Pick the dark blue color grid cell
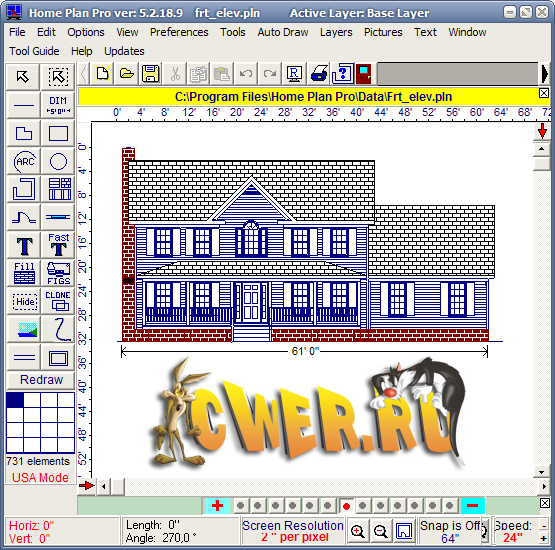The image size is (555, 550). [15, 400]
